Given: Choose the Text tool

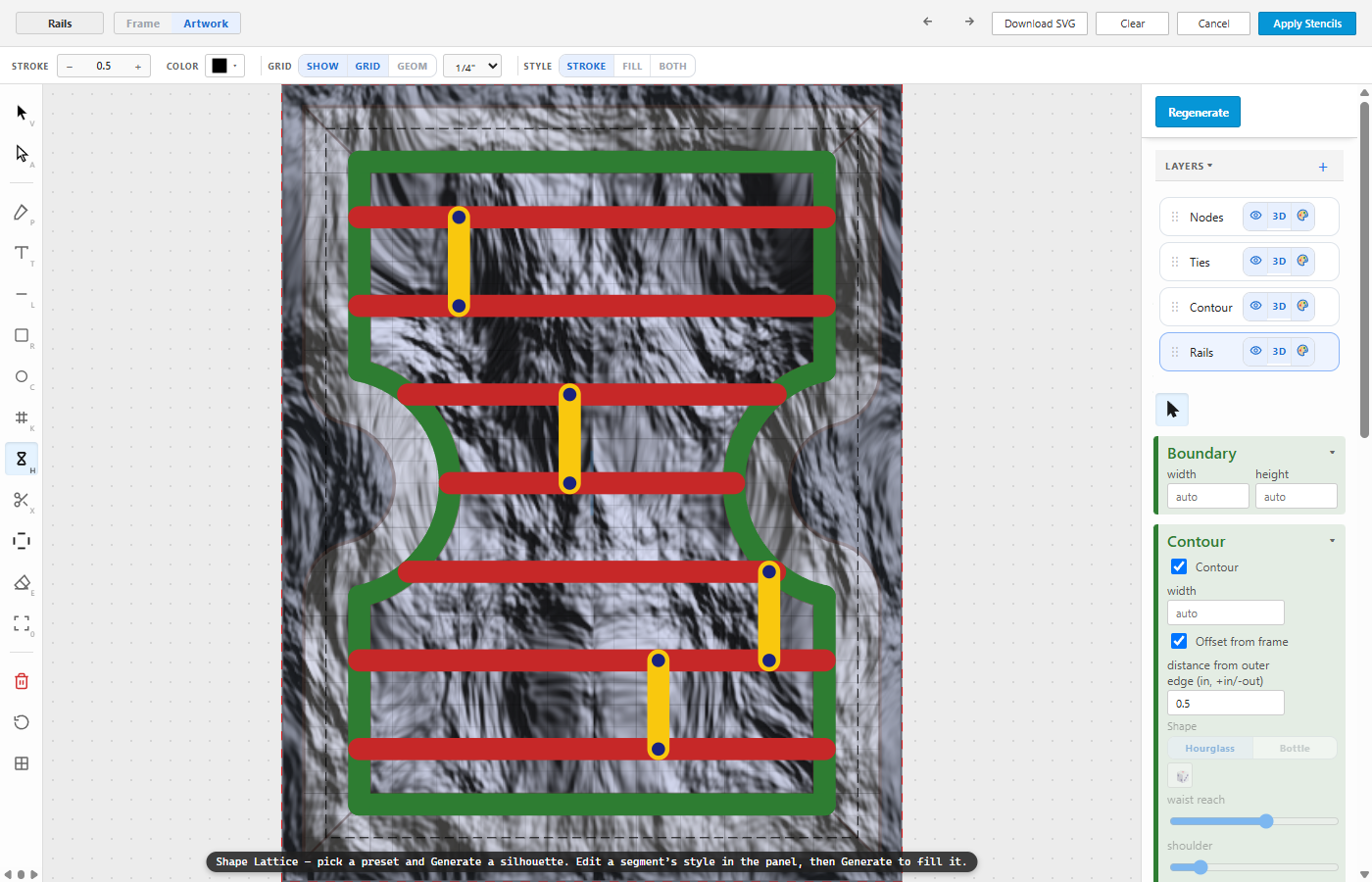Looking at the screenshot, I should [22, 253].
